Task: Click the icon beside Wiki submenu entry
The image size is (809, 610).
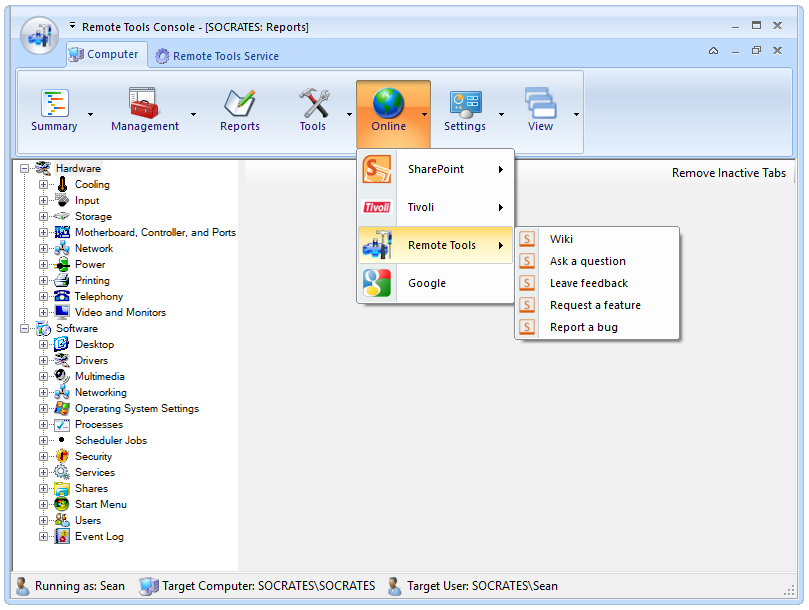Action: [527, 239]
